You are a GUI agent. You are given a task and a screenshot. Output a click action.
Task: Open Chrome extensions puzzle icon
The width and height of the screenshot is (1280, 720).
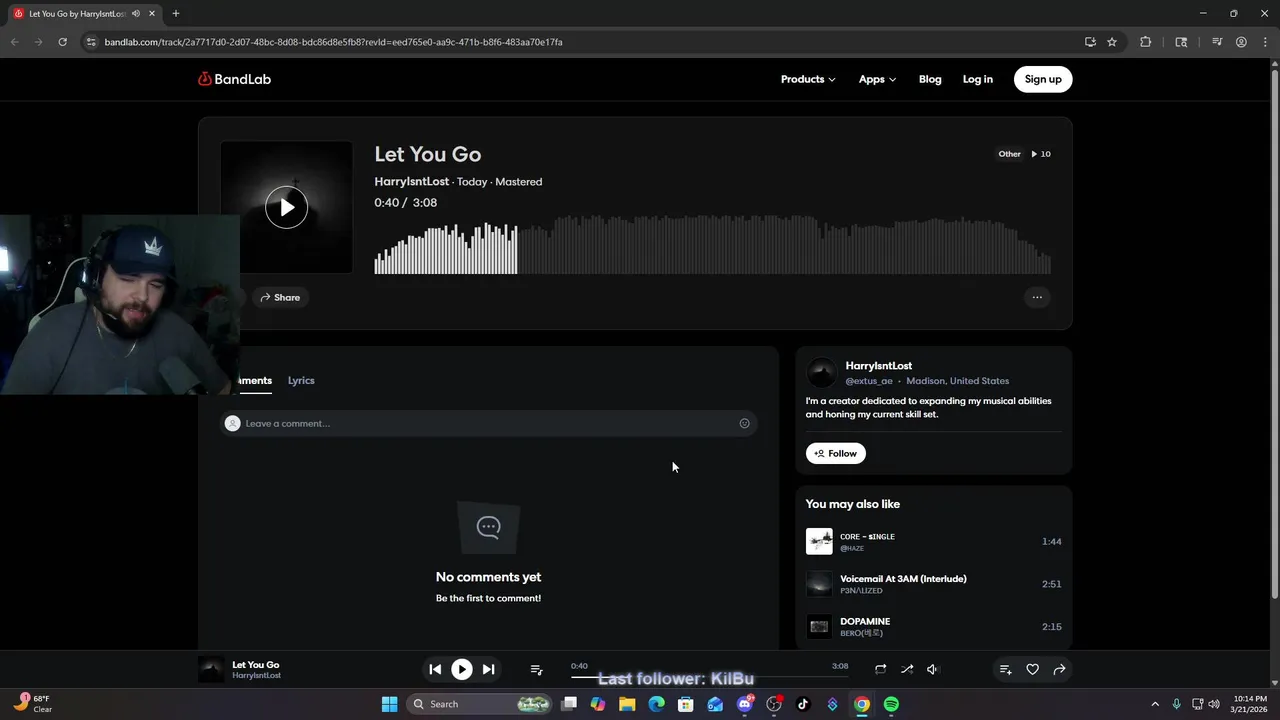(1146, 42)
